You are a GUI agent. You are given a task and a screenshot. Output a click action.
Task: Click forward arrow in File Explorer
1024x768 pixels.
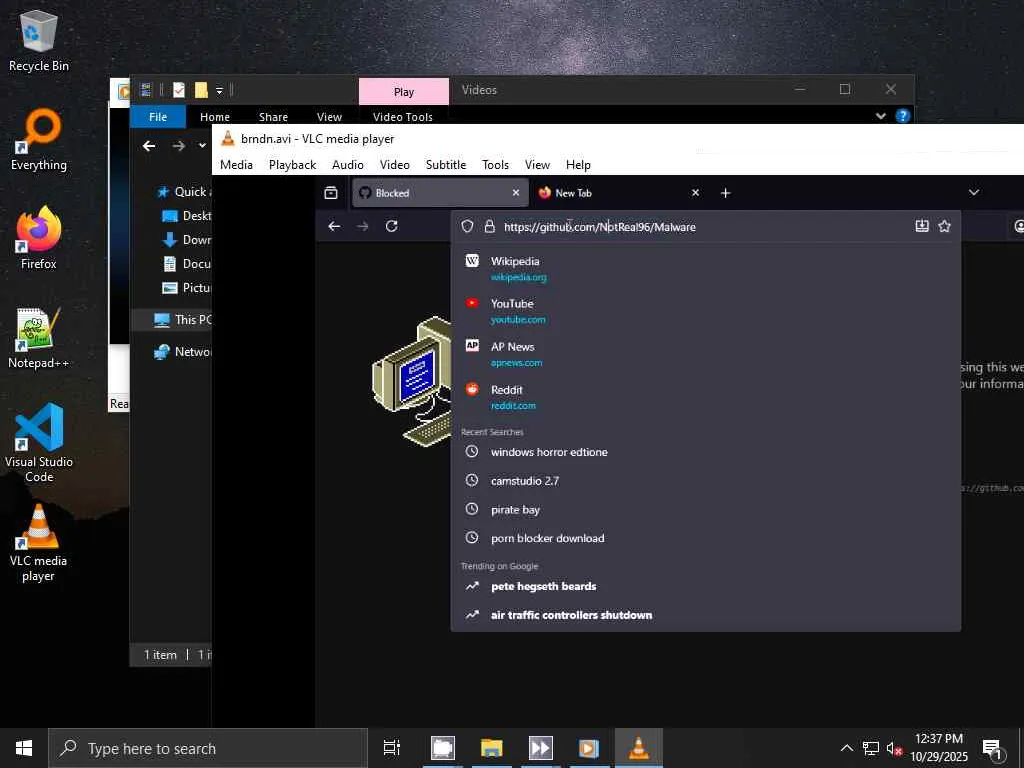[178, 146]
